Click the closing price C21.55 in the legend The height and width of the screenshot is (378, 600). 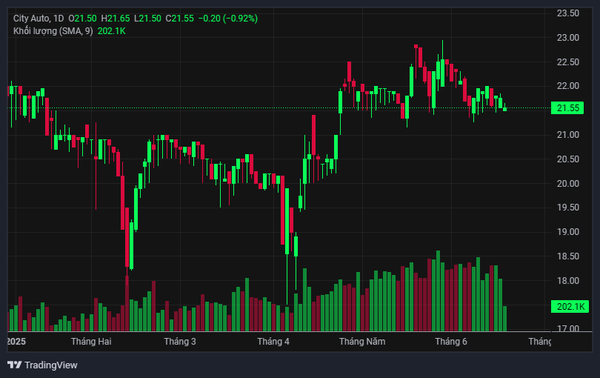pos(179,18)
